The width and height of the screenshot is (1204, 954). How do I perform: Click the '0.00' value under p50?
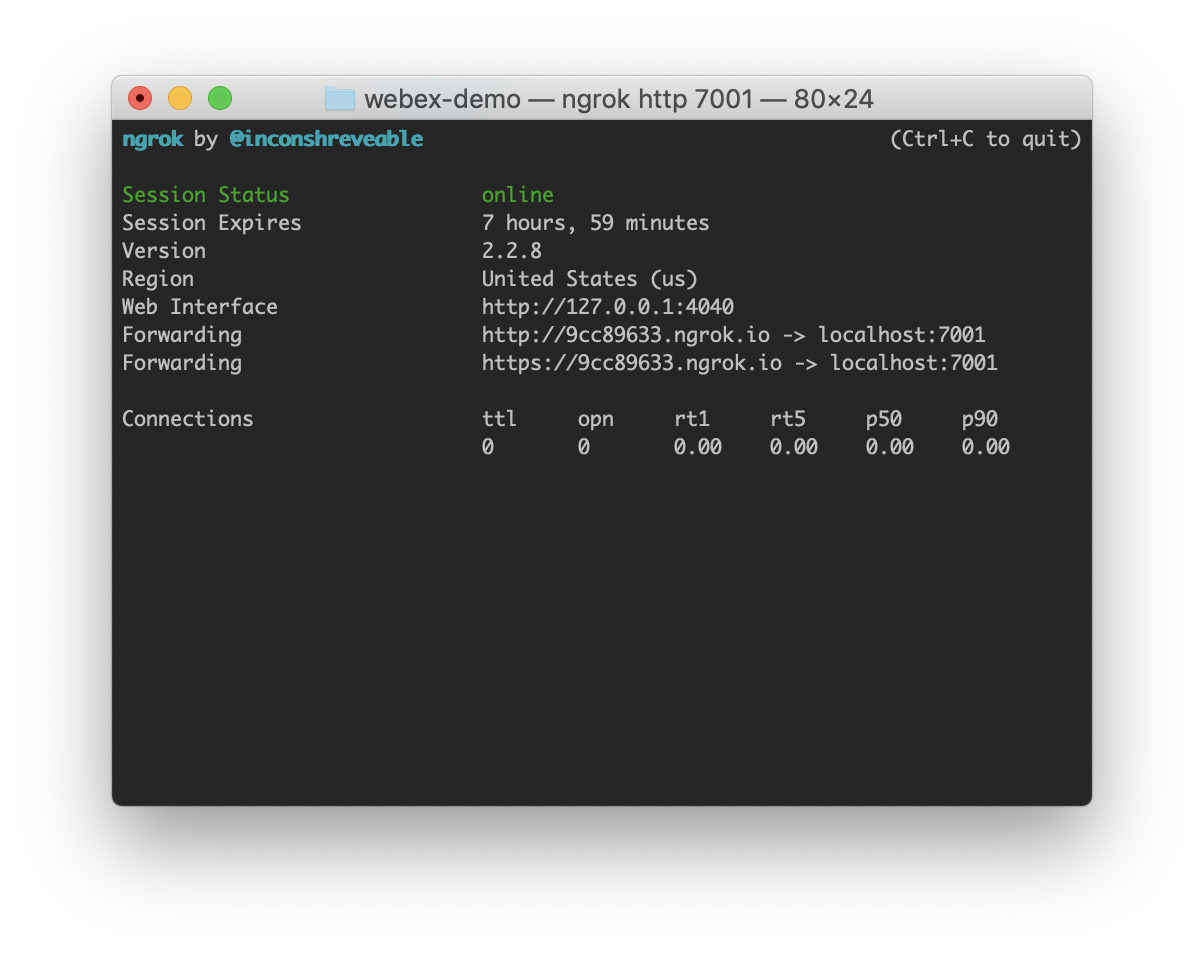pyautogui.click(x=890, y=447)
